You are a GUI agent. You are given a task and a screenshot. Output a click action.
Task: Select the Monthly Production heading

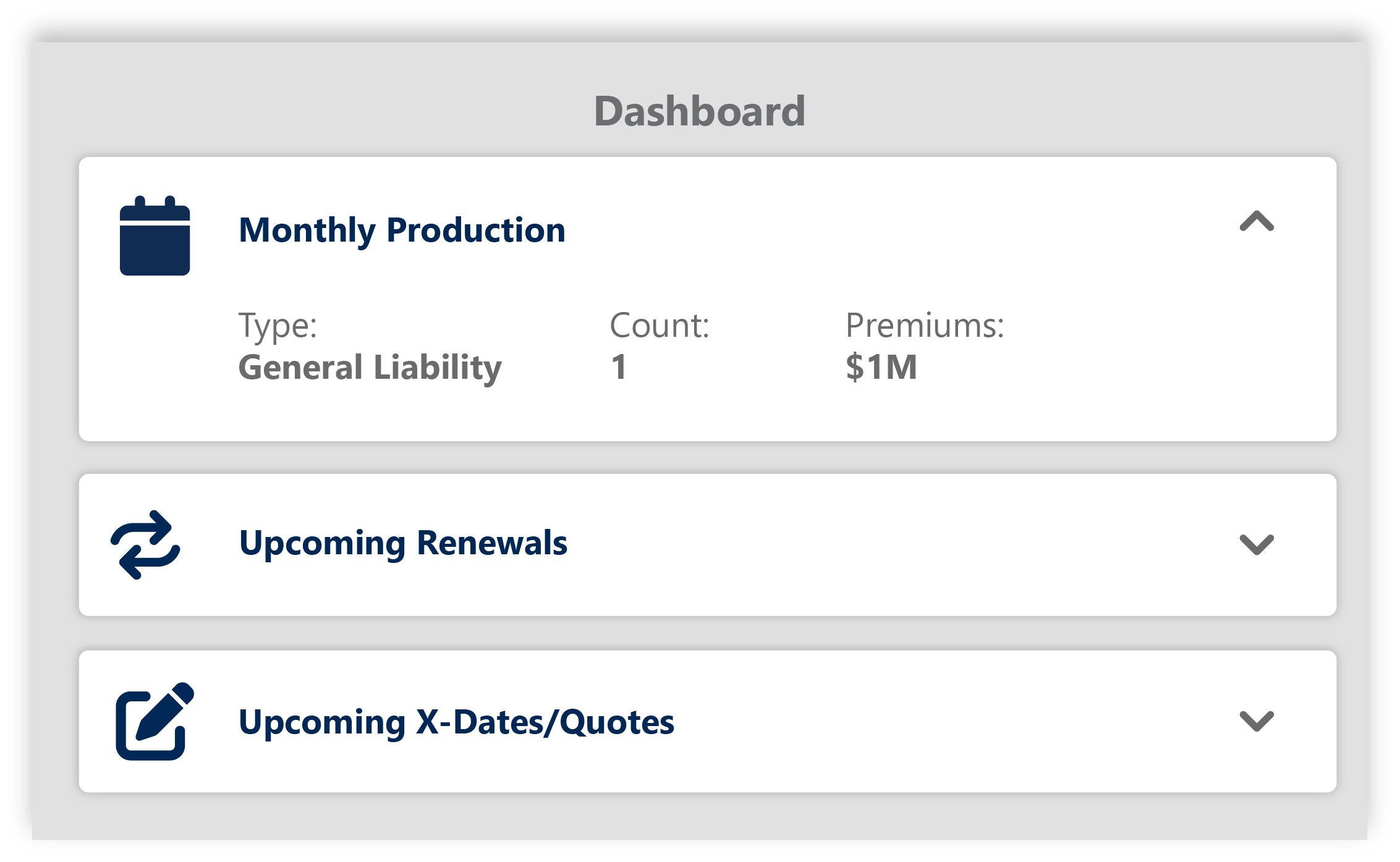click(x=402, y=230)
